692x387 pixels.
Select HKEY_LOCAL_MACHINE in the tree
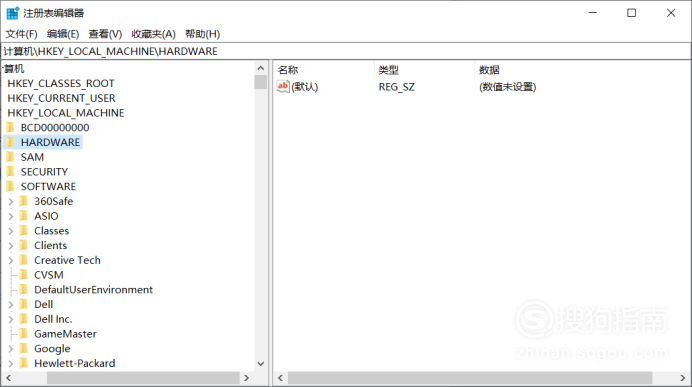pyautogui.click(x=66, y=113)
